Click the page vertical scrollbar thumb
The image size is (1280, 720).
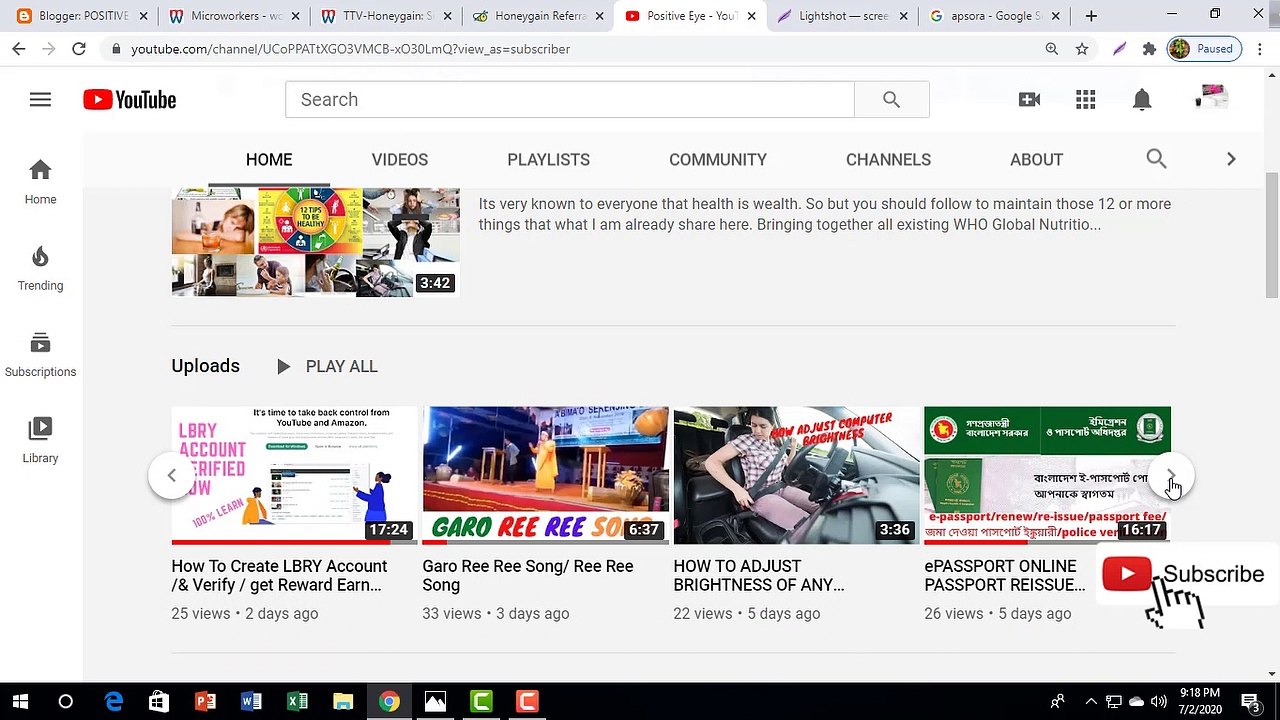[x=1271, y=235]
